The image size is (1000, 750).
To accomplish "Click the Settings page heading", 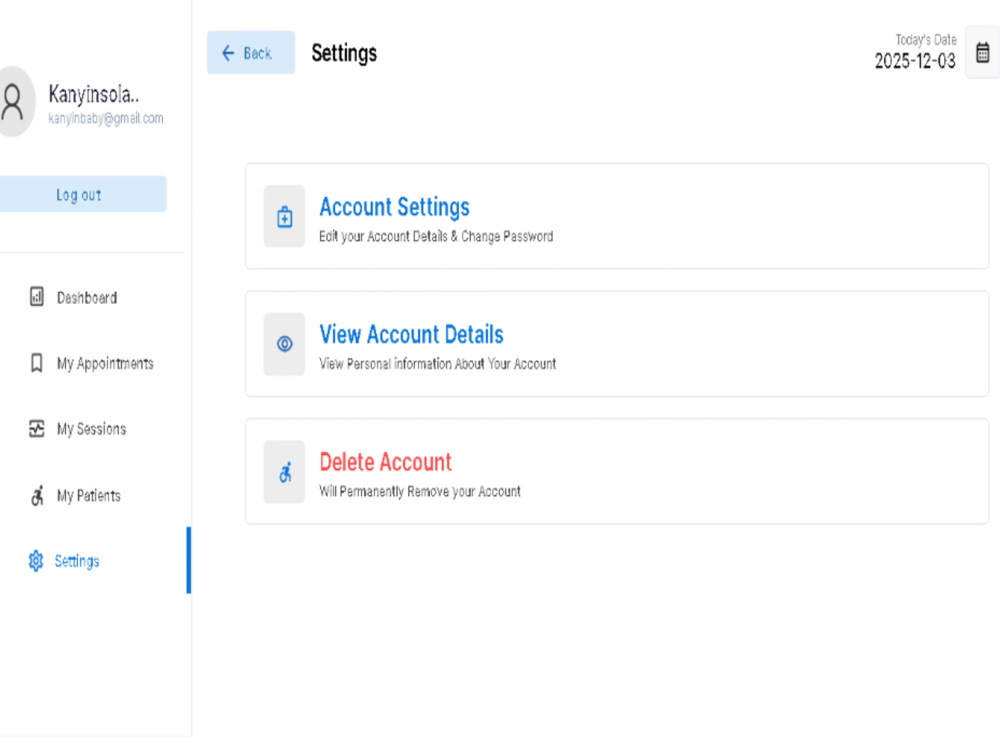I will pos(344,53).
